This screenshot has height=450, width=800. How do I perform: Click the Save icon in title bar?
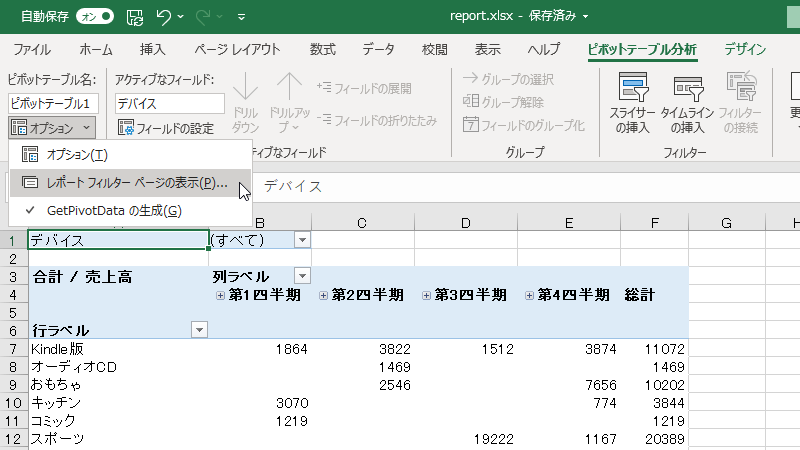[x=135, y=17]
